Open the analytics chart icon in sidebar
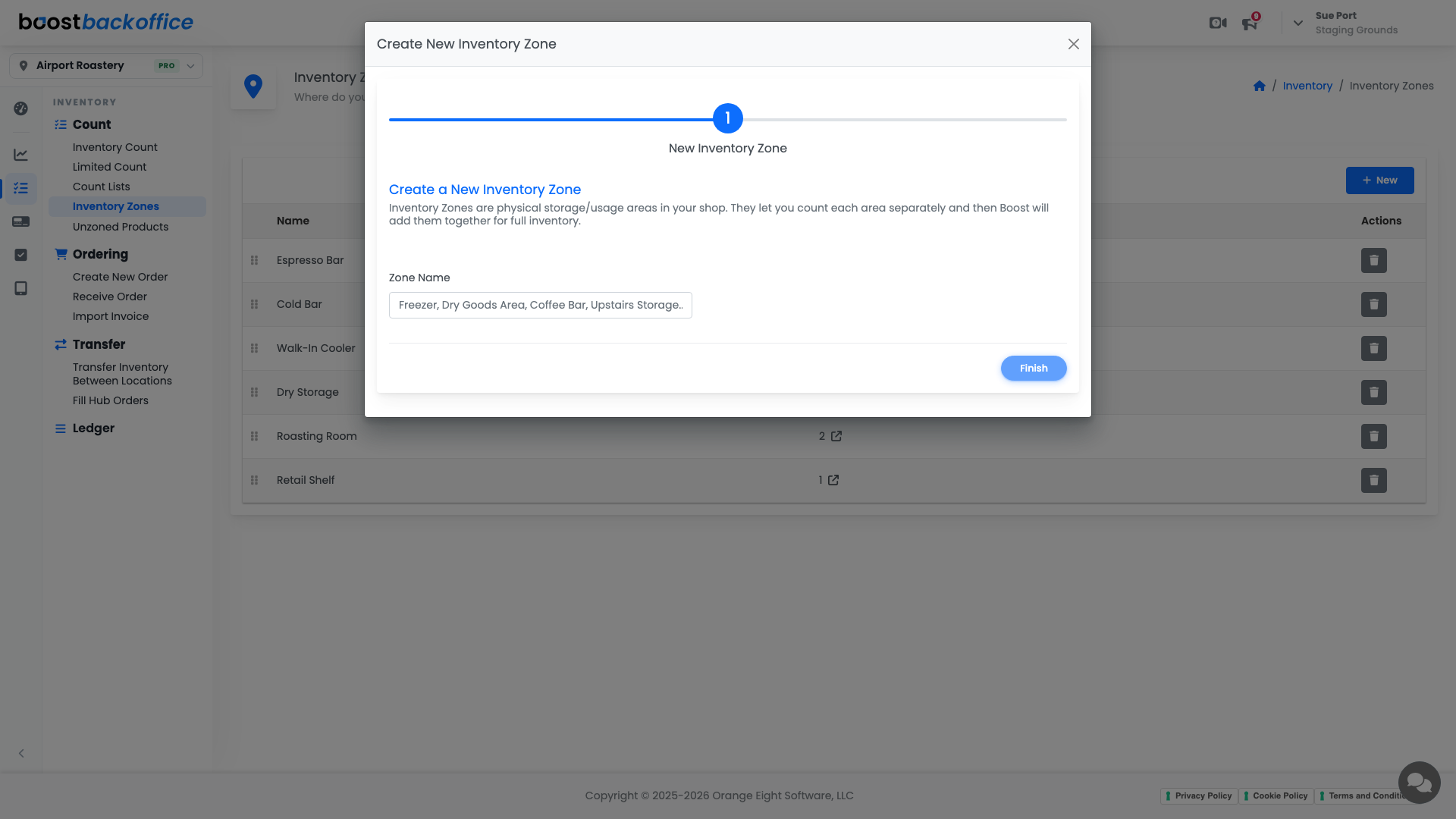 click(x=21, y=155)
